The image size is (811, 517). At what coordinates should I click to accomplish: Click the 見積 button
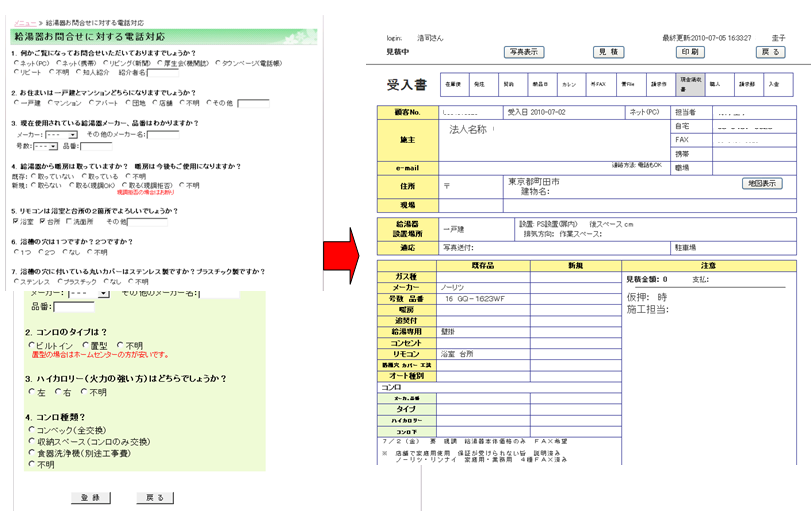tap(609, 52)
